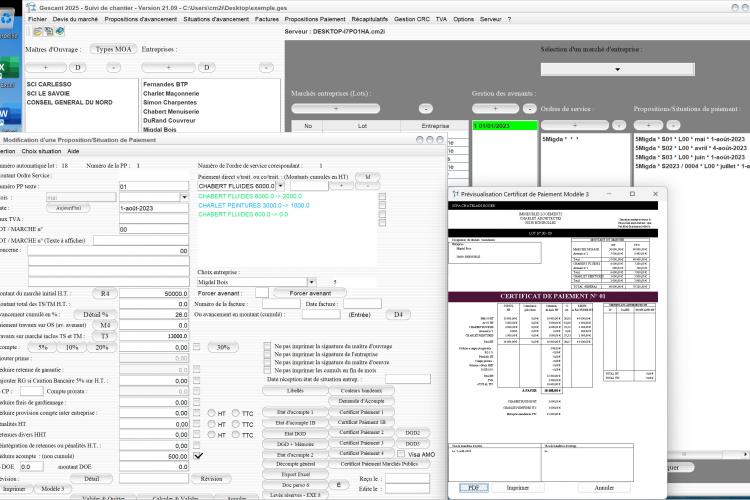
Task: Add an Entreprise with its + button
Action: pyautogui.click(x=168, y=67)
